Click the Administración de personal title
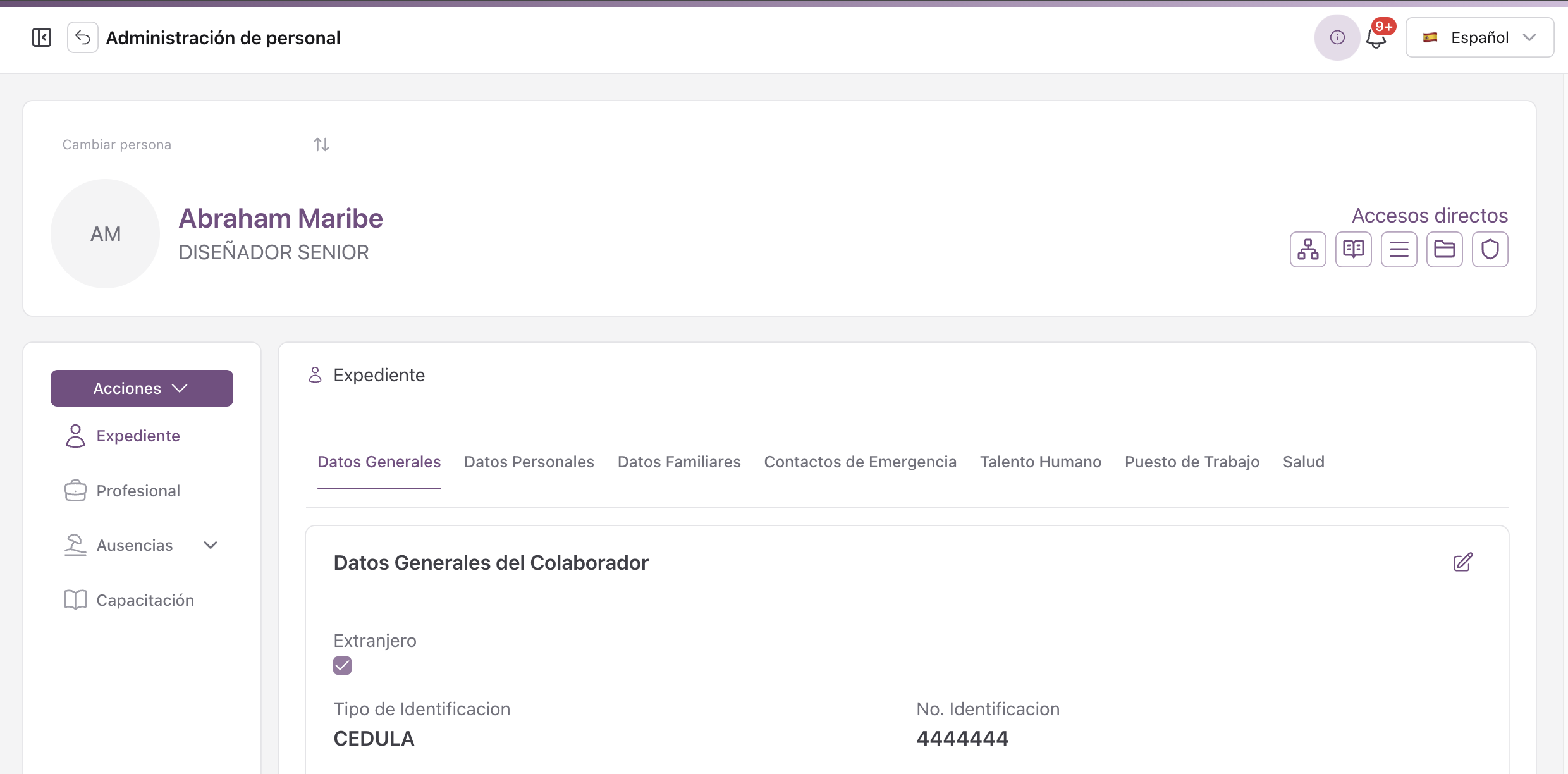 (x=223, y=38)
